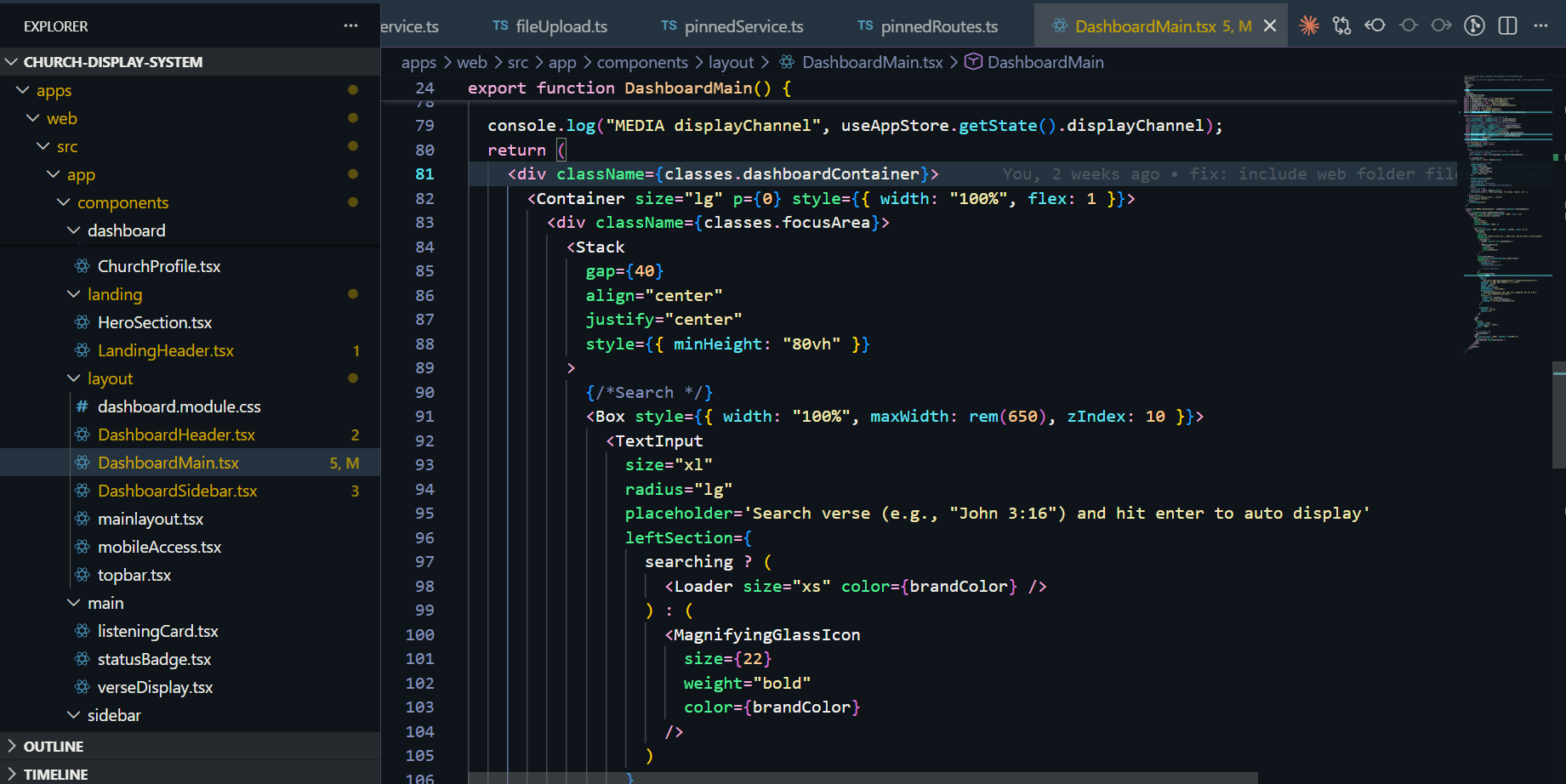Switch to the pinnedService.ts tab
The width and height of the screenshot is (1566, 784).
click(x=743, y=26)
